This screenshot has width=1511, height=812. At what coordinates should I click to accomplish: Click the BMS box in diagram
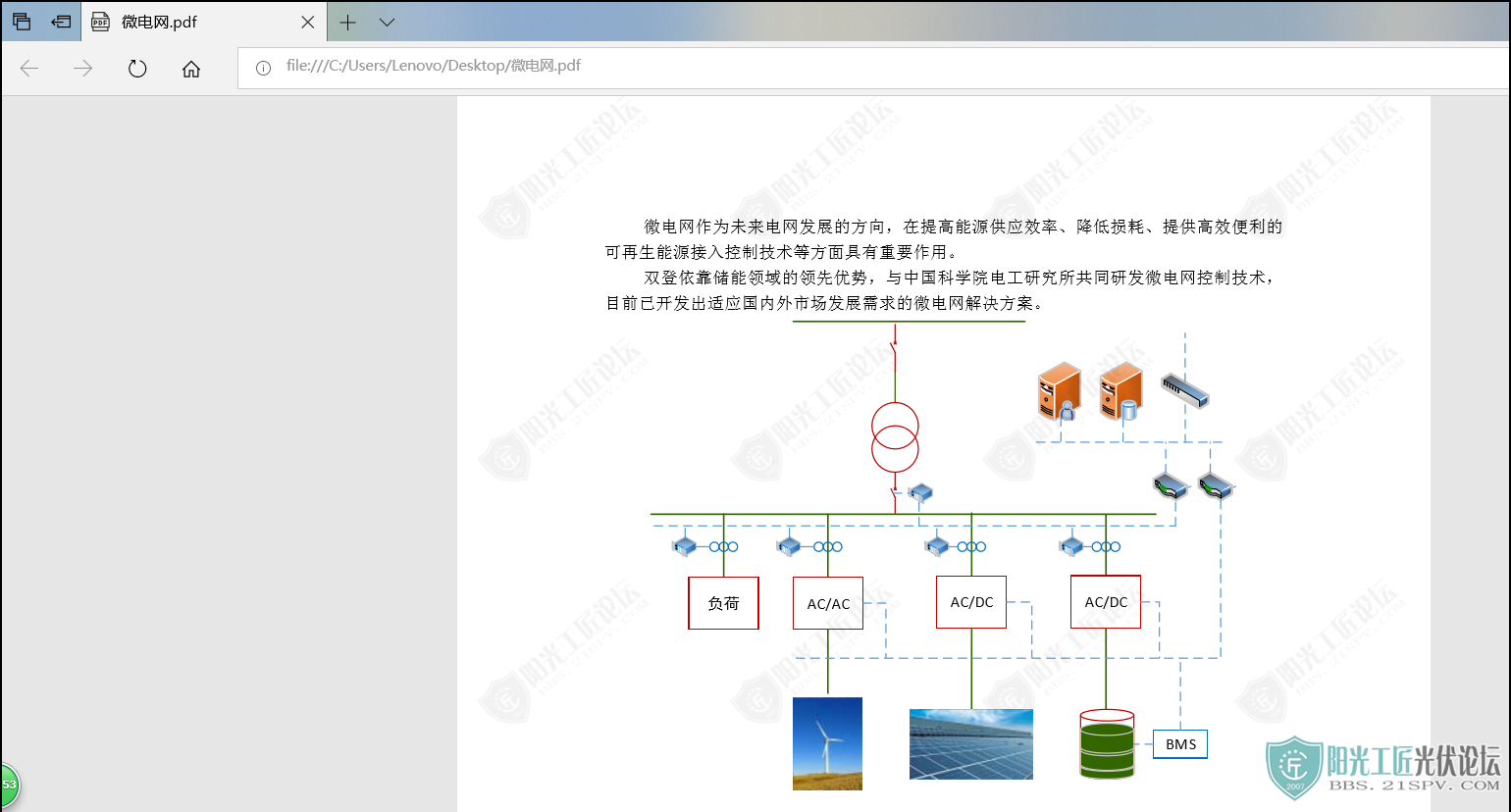[x=1180, y=744]
